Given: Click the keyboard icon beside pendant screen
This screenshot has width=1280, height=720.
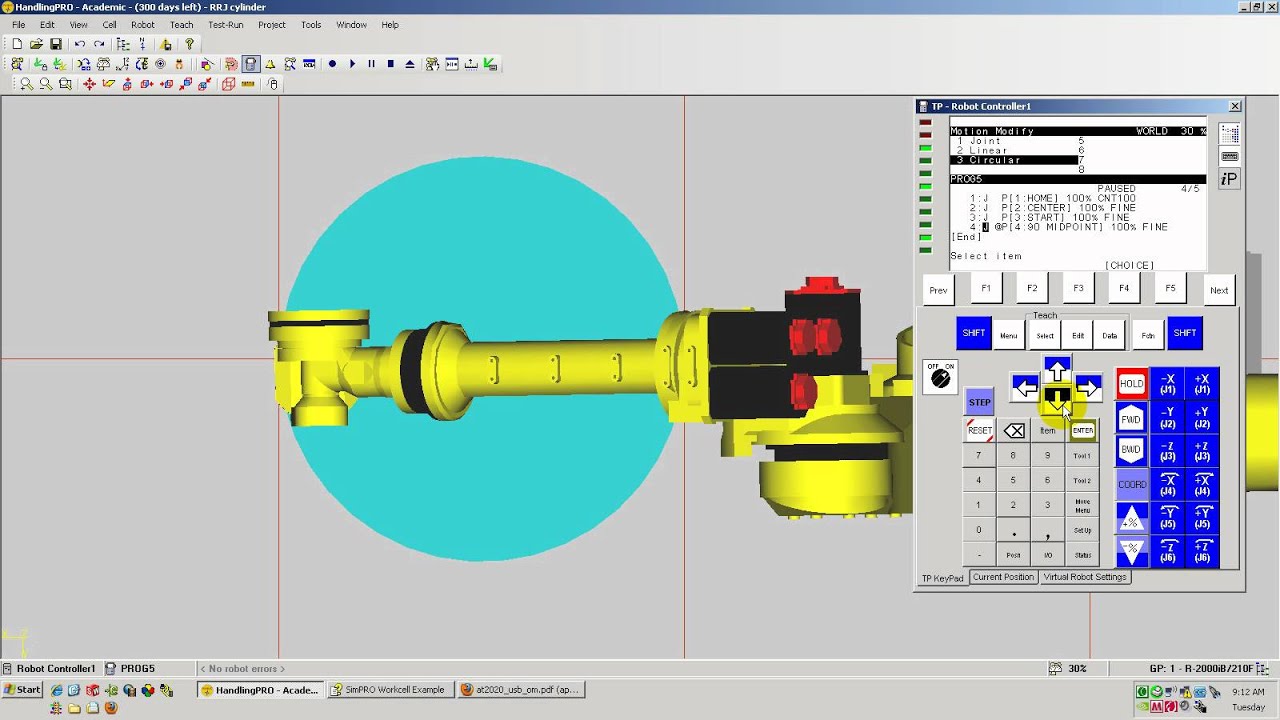Looking at the screenshot, I should coord(1229,156).
